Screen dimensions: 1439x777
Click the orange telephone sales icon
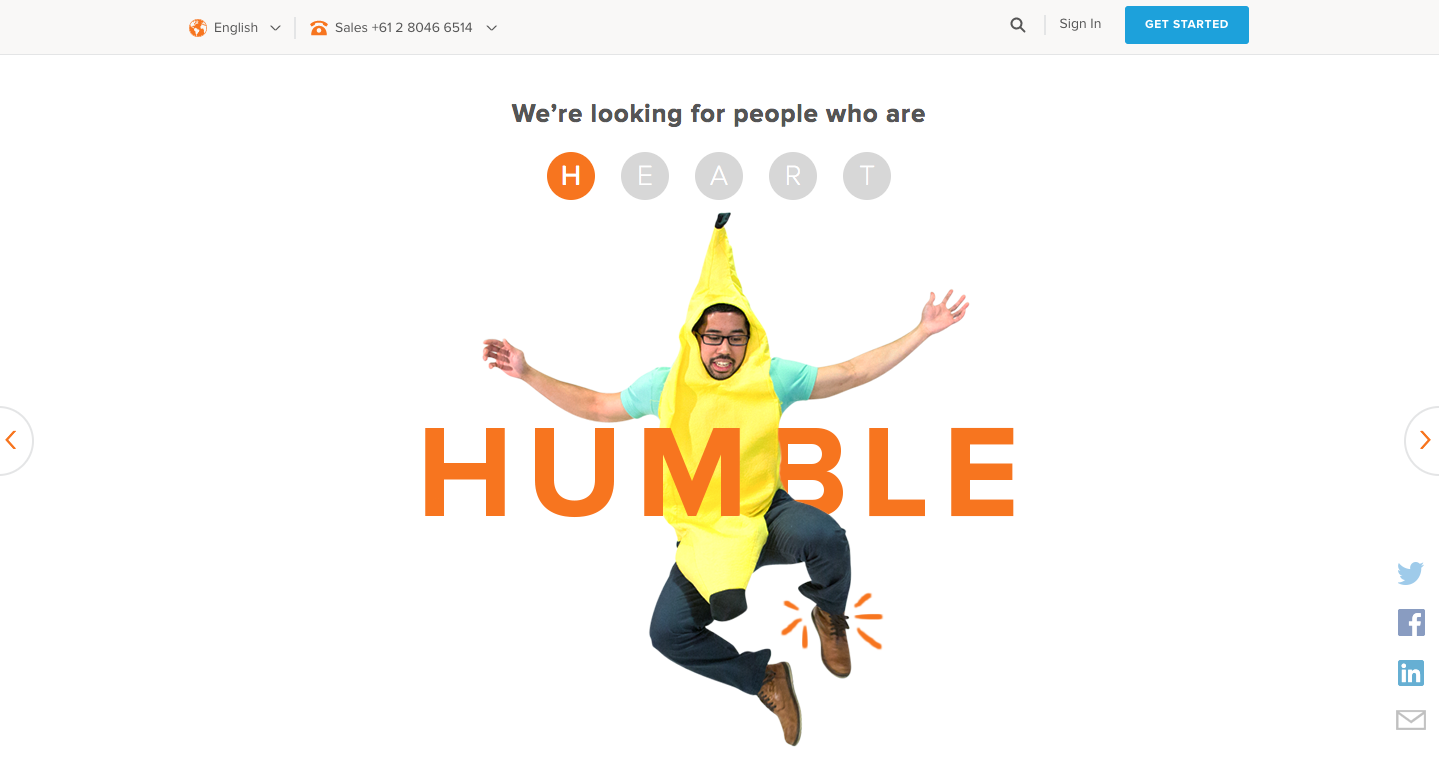319,28
